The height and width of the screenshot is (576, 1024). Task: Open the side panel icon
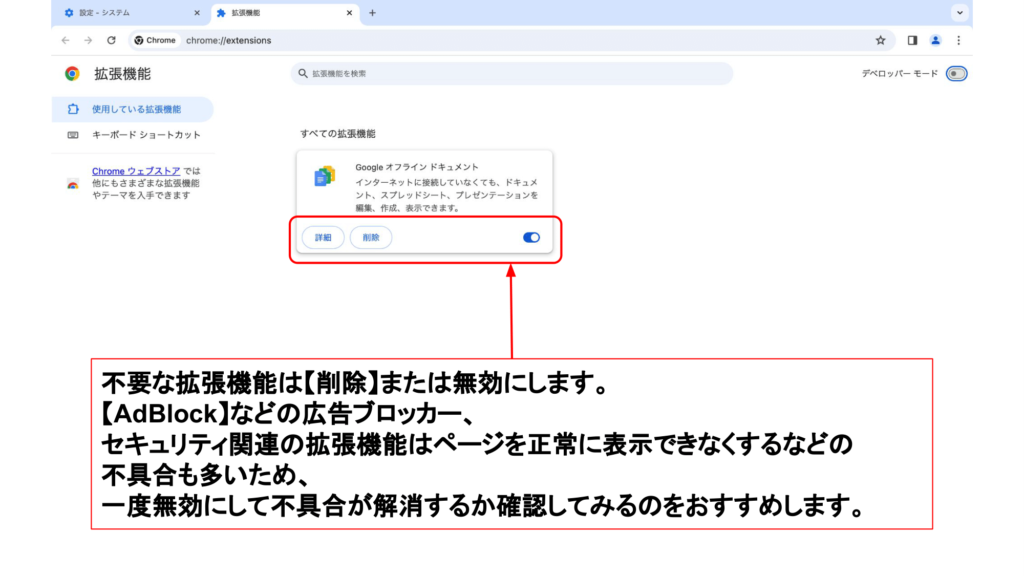pos(912,40)
